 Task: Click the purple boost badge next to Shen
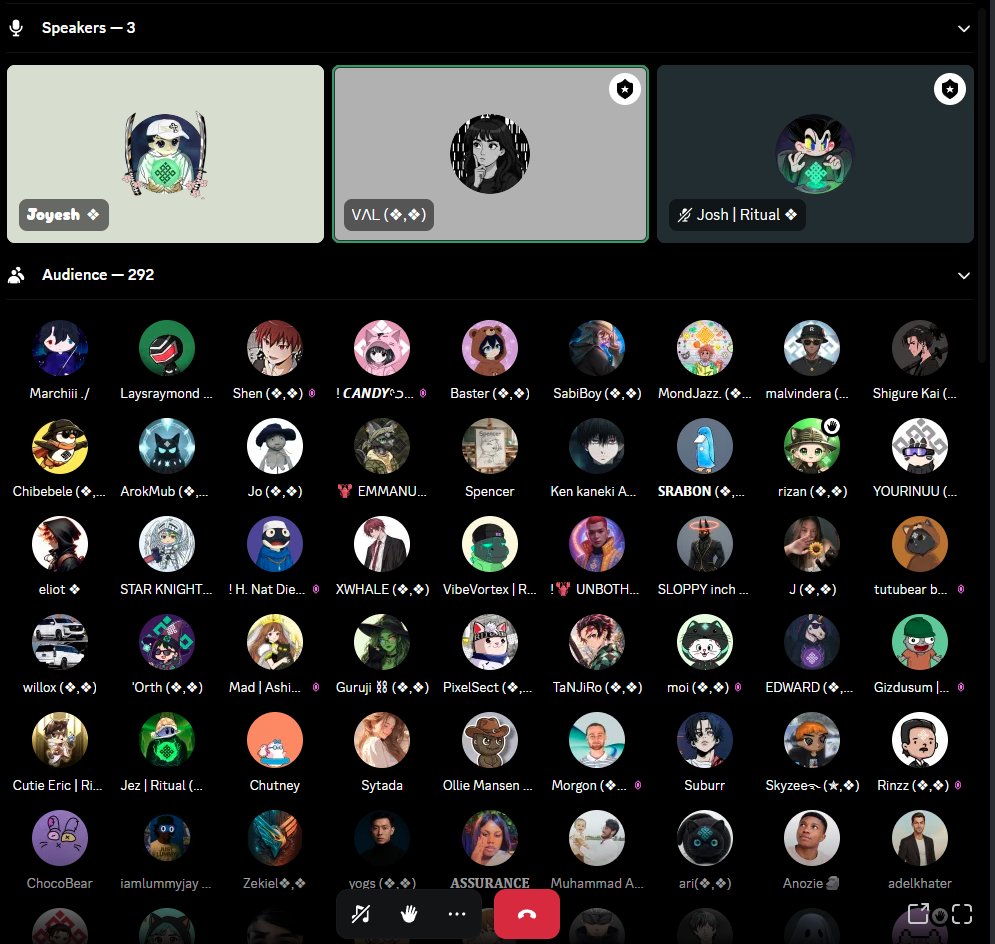[312, 393]
